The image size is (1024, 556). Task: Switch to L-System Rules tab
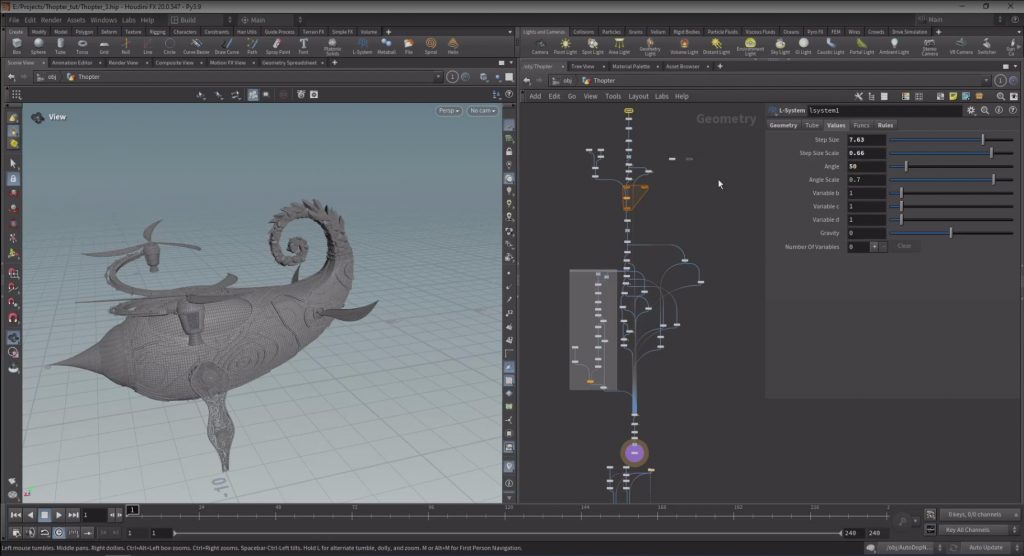point(885,125)
